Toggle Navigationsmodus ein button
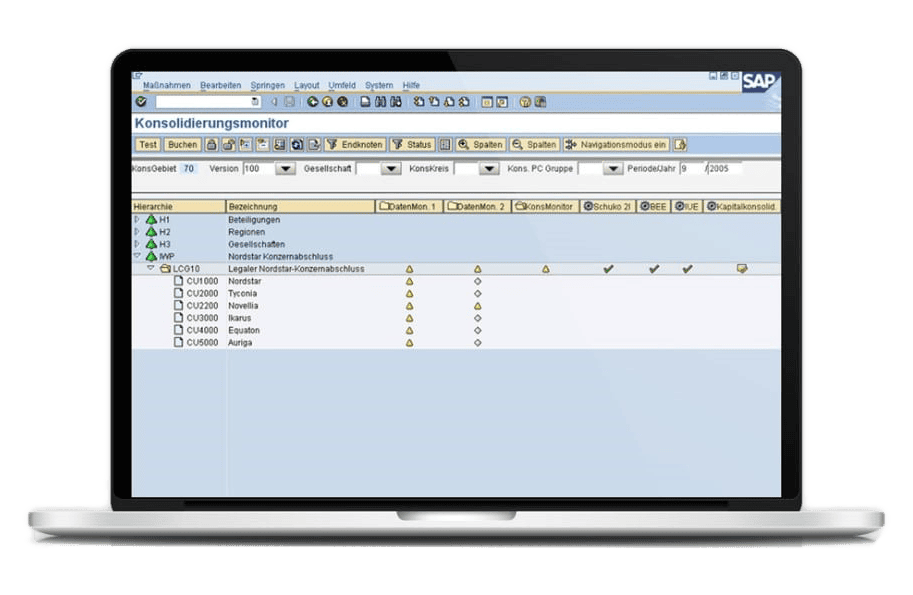This screenshot has height=595, width=913. [x=616, y=145]
